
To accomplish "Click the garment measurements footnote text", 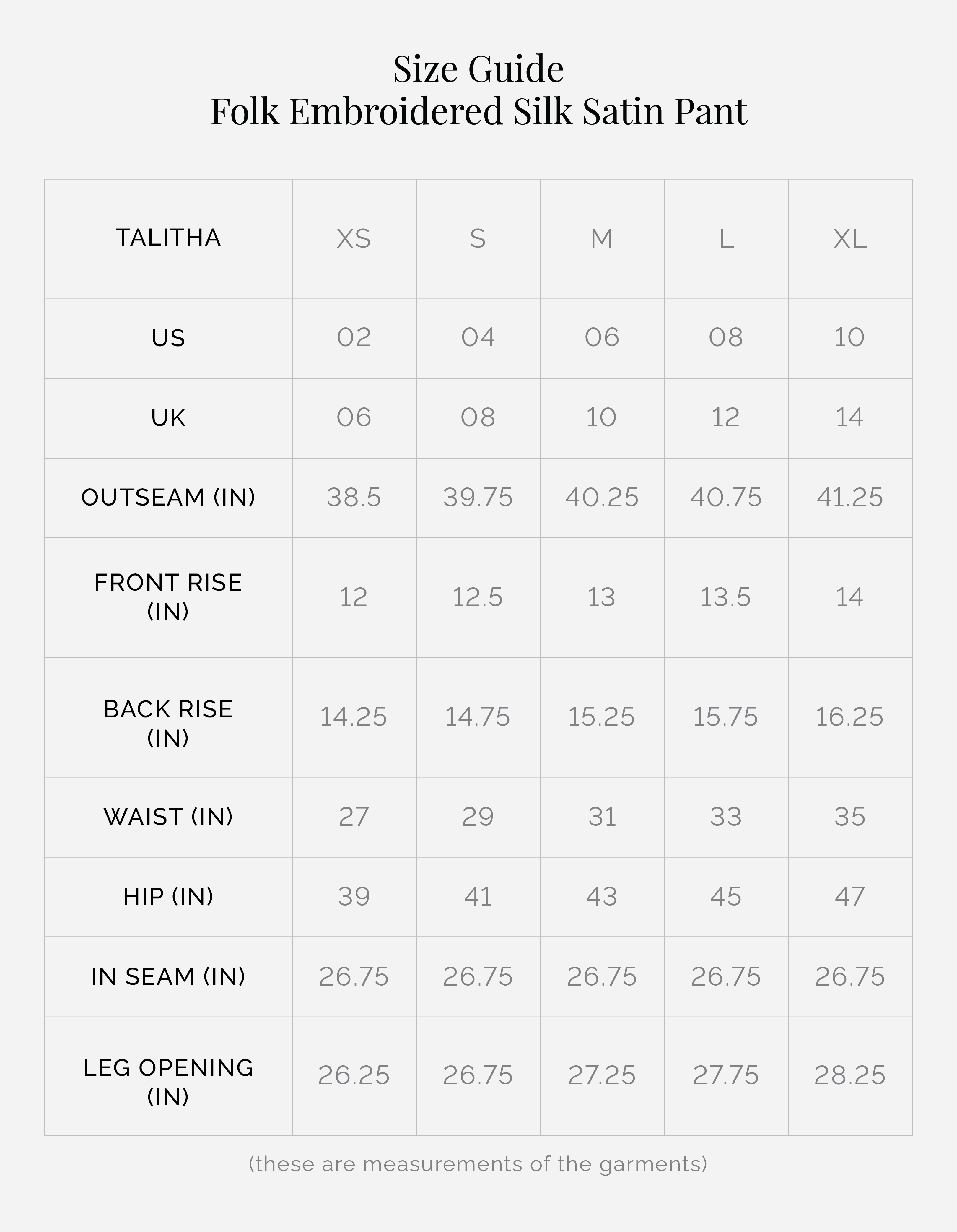I will point(478,1164).
